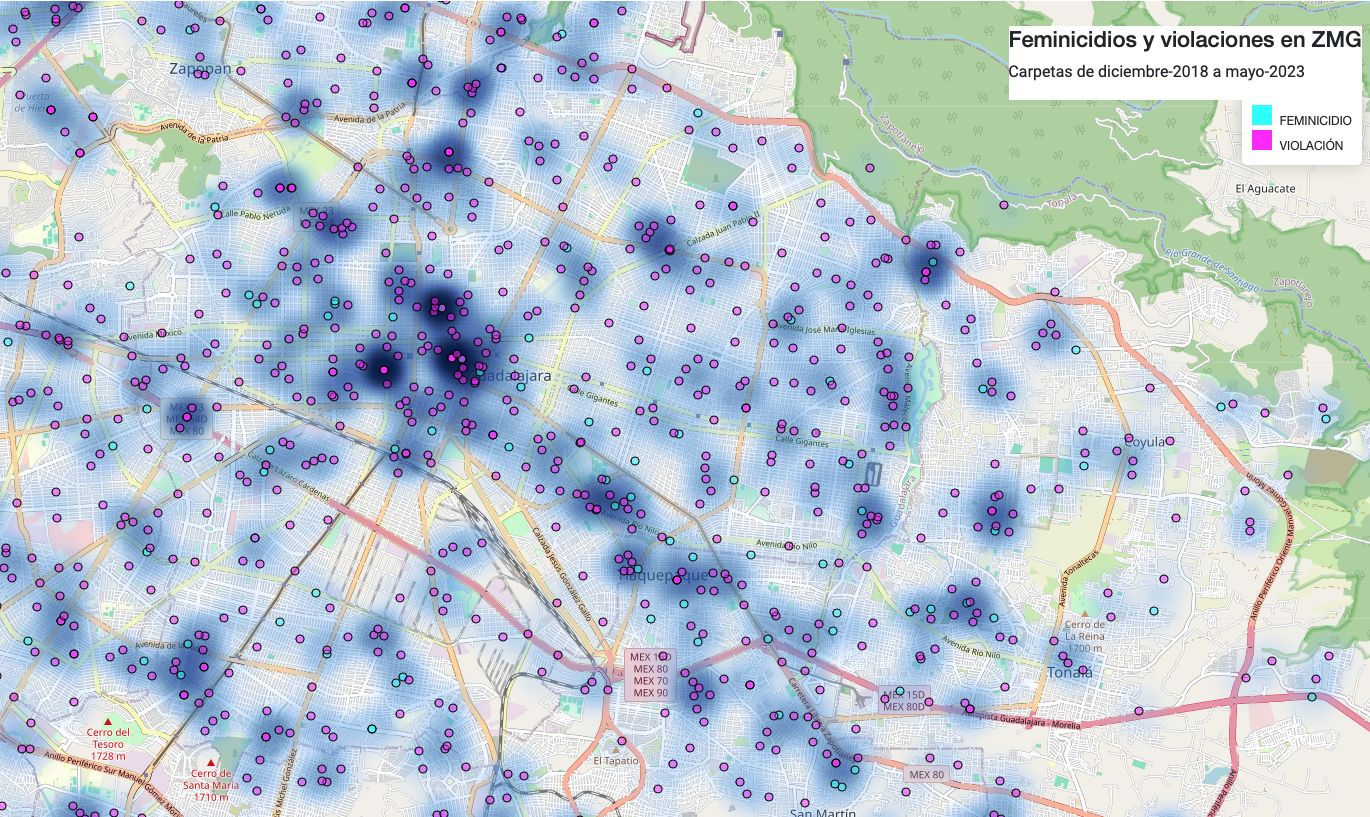Screen dimensions: 1370x817
Task: Click the Cerro de Santa María peak triangle
Action: (x=211, y=763)
